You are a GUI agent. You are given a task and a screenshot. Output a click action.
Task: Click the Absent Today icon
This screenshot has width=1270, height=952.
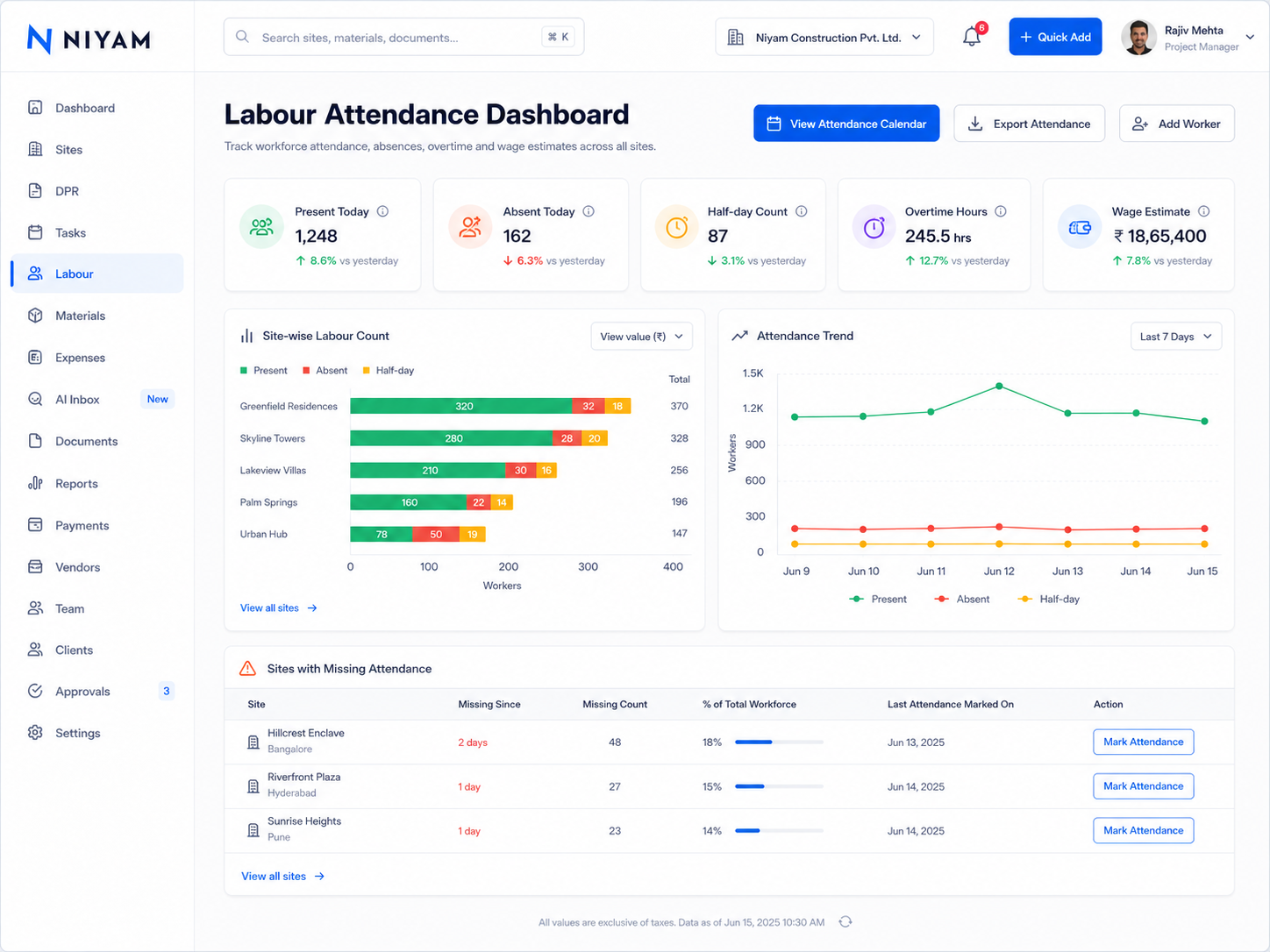(470, 227)
